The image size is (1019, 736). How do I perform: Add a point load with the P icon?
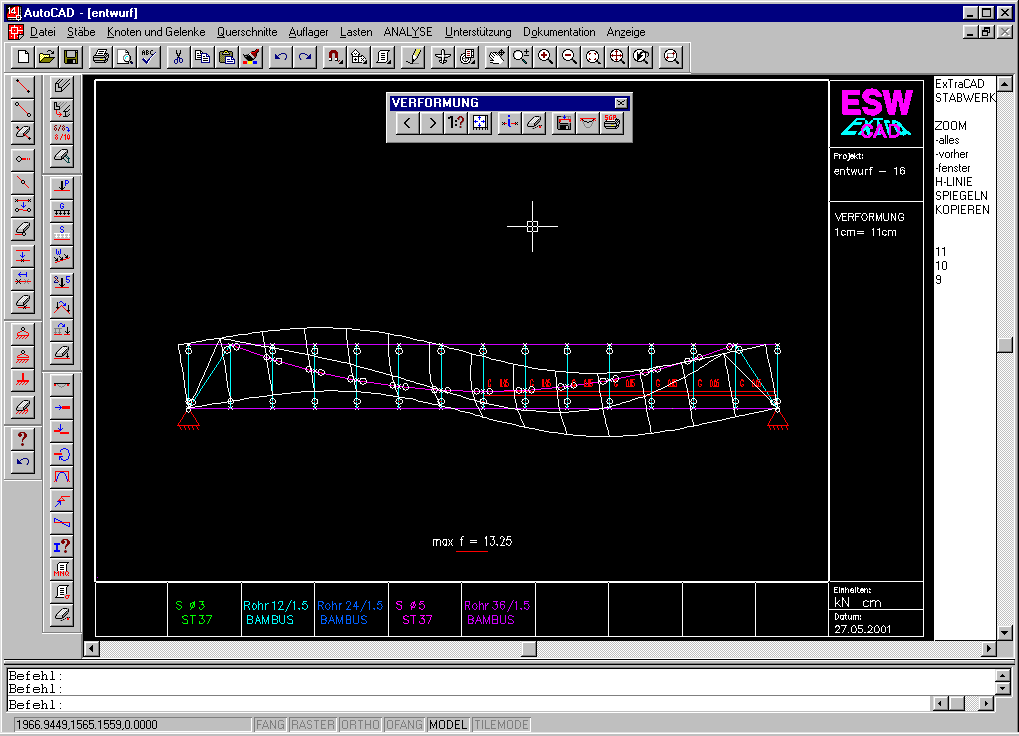62,186
